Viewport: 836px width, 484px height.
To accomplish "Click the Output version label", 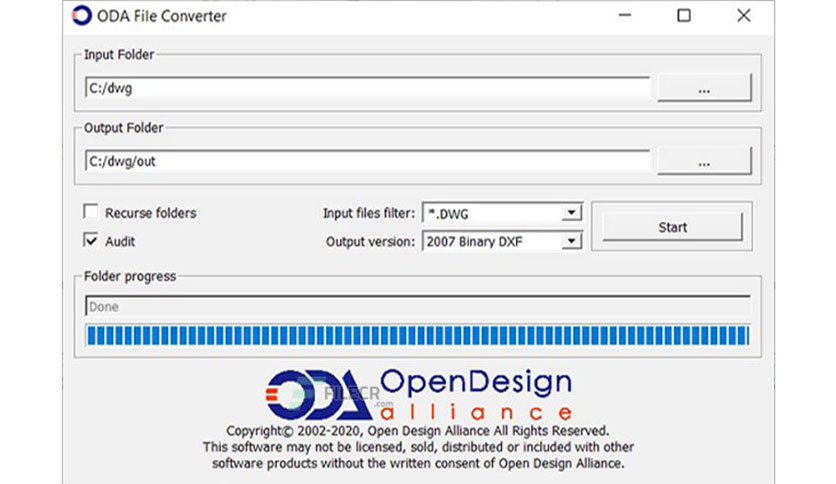I will tap(371, 241).
